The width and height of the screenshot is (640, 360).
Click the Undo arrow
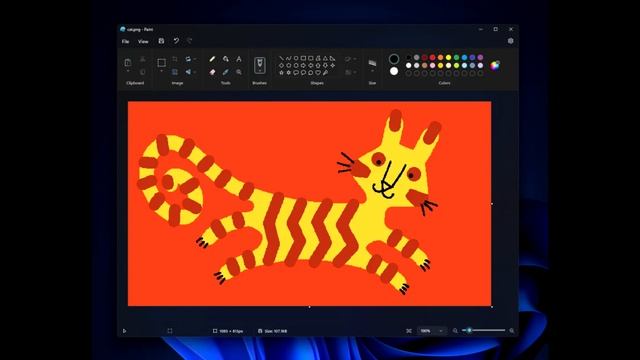coord(176,41)
